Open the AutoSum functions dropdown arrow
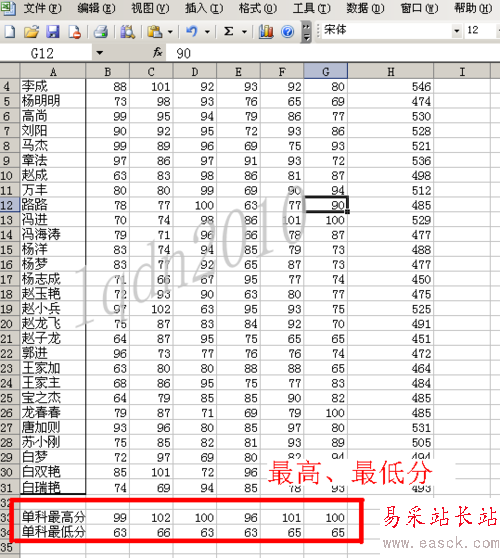The image size is (500, 558). click(244, 32)
